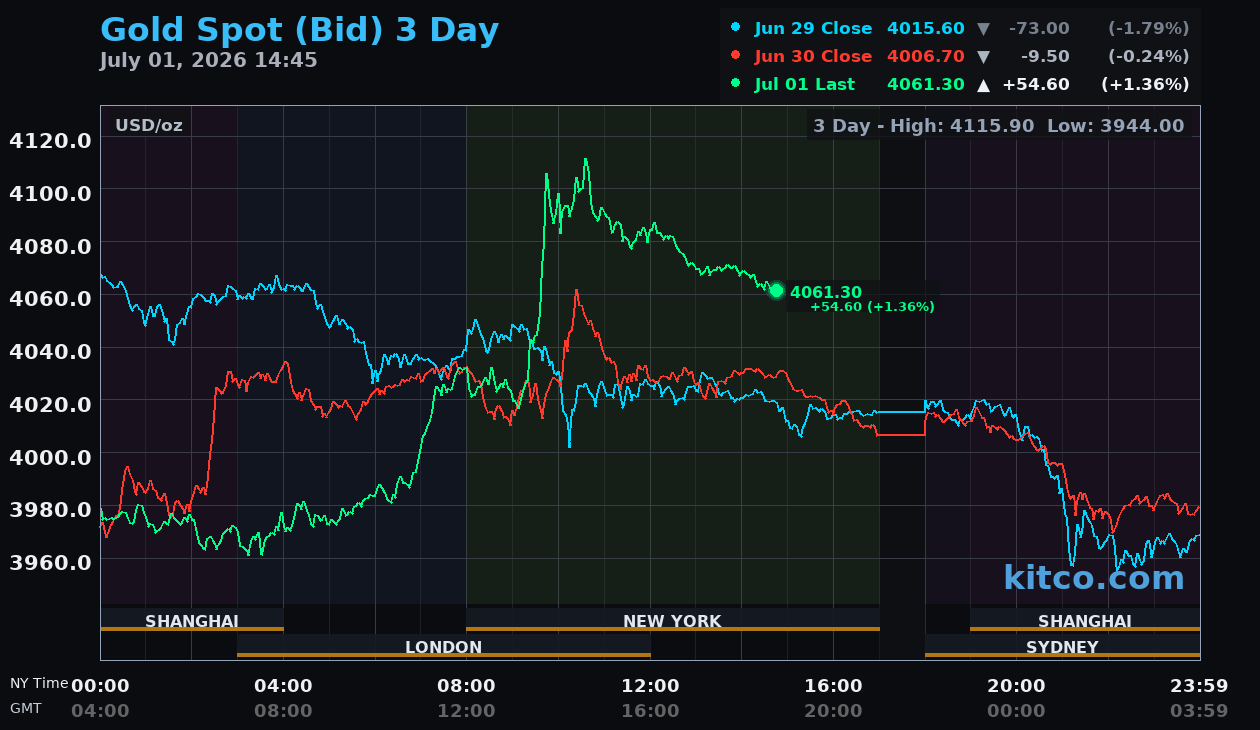Click the right SHANGHAI session bar
This screenshot has width=1260, height=730.
1085,621
